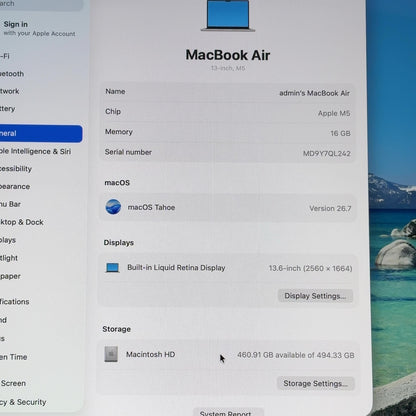This screenshot has height=416, width=416.
Task: Click the 'Memory' row label
Action: (x=119, y=132)
